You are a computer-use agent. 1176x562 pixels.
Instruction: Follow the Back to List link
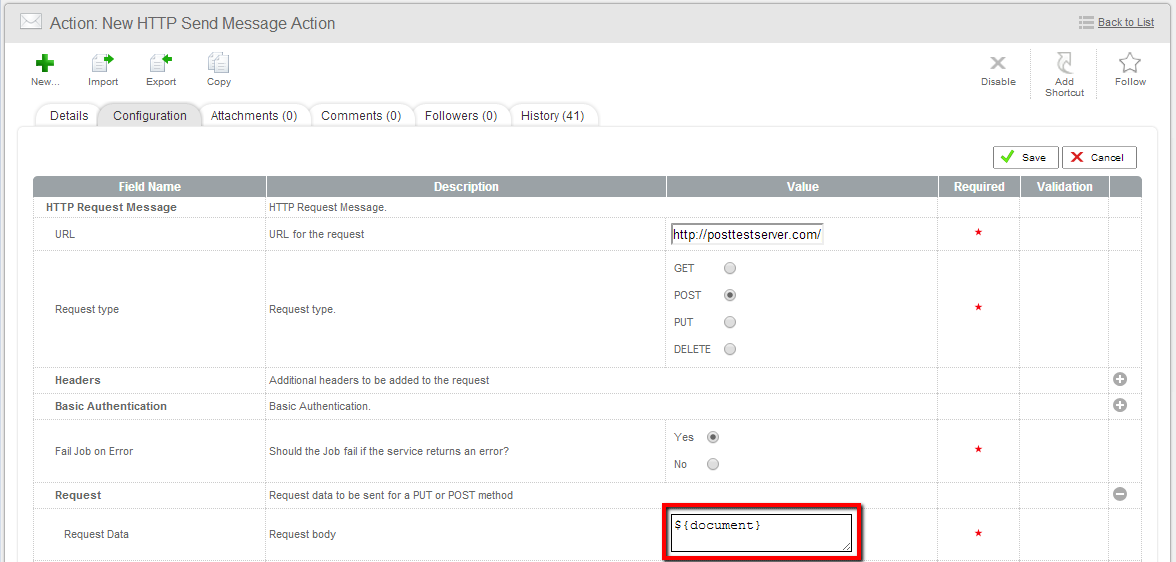pos(1125,22)
